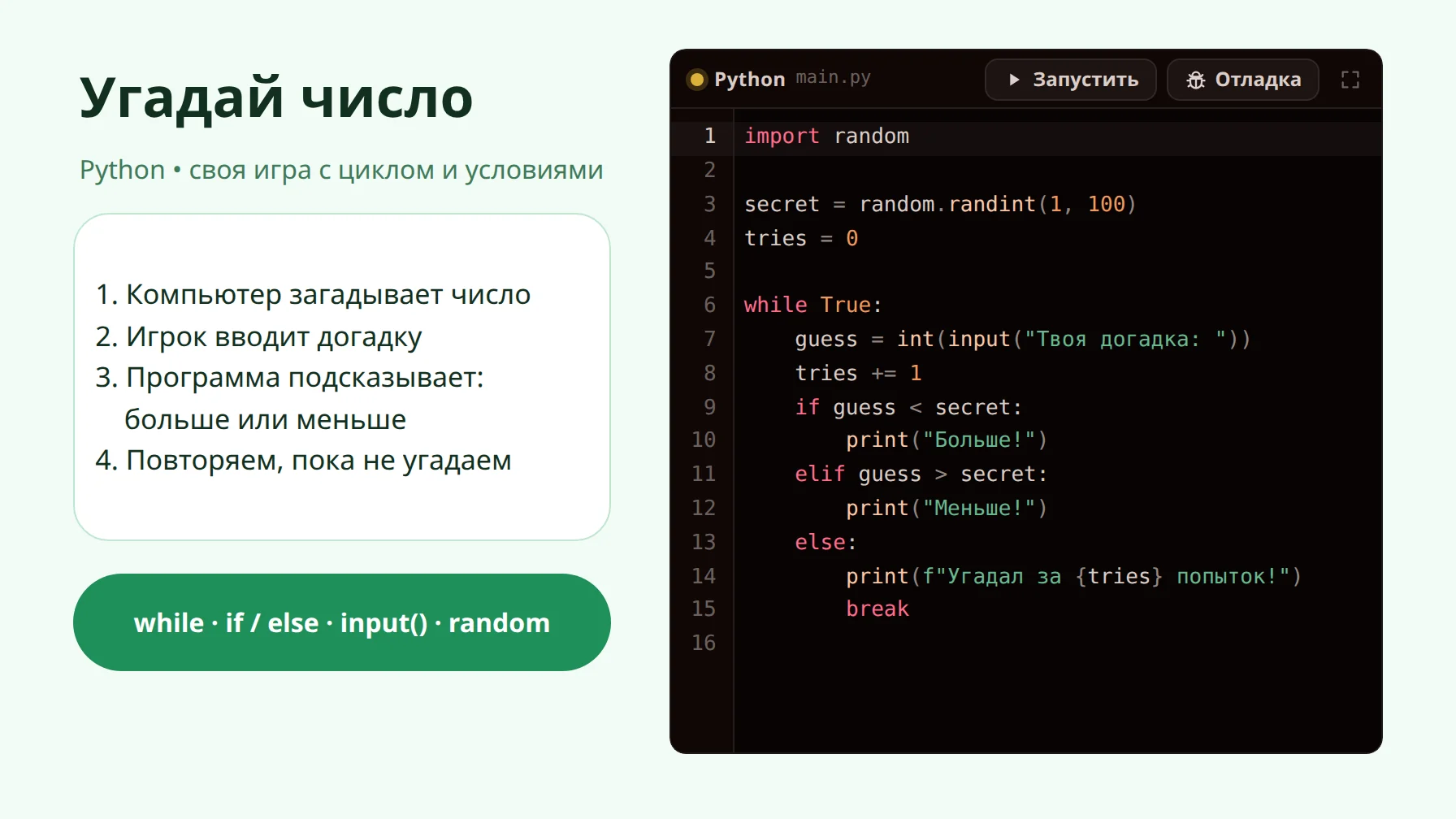
Task: Click the print Угадал за {tries} line
Action: pyautogui.click(x=1073, y=576)
